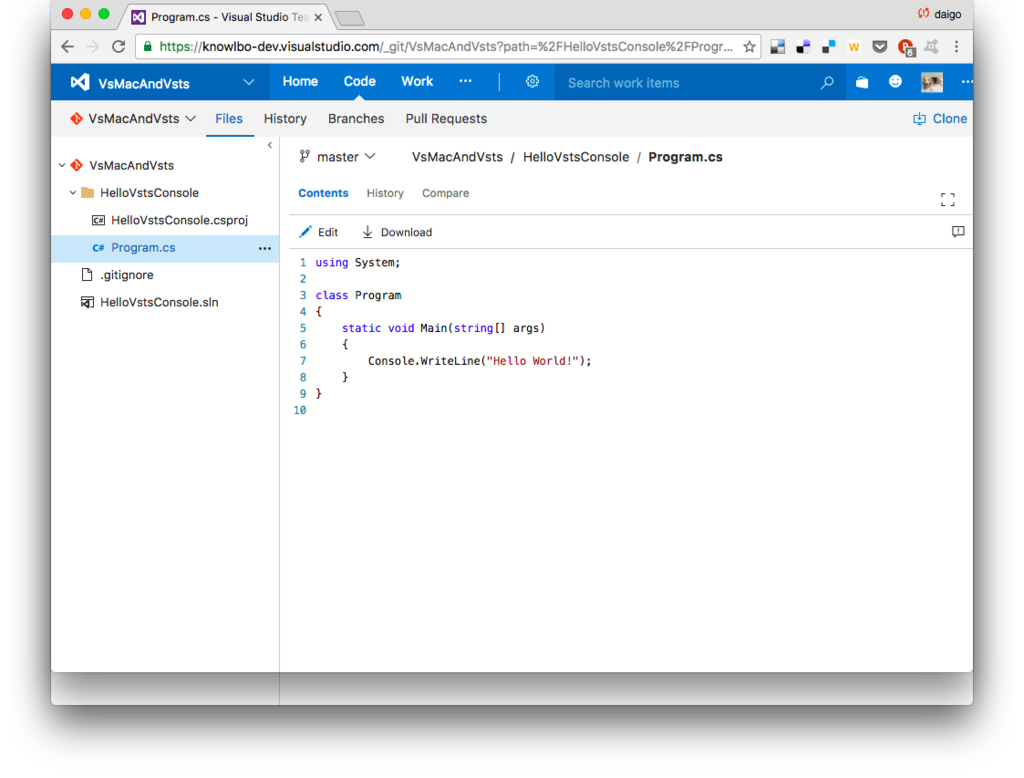
Task: Click the 'using System;' code line
Action: 357,263
